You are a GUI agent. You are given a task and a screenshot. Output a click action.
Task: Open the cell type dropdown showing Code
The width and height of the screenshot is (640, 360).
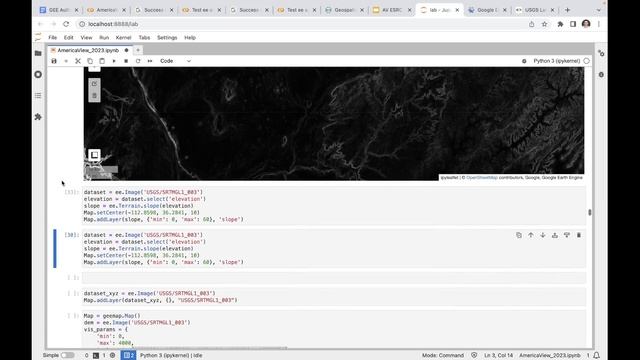pyautogui.click(x=175, y=61)
